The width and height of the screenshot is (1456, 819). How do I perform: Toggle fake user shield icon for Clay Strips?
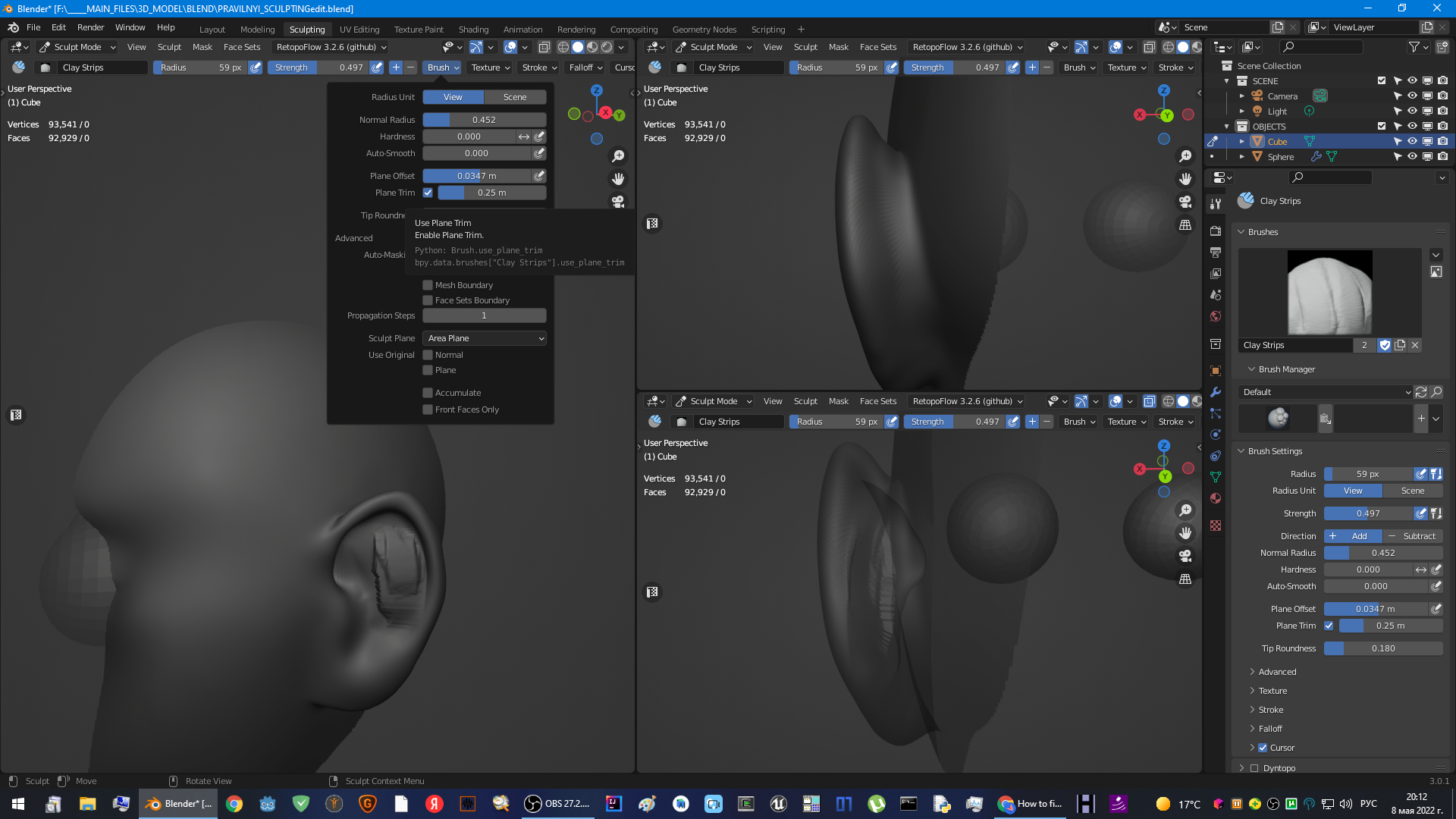[1385, 345]
